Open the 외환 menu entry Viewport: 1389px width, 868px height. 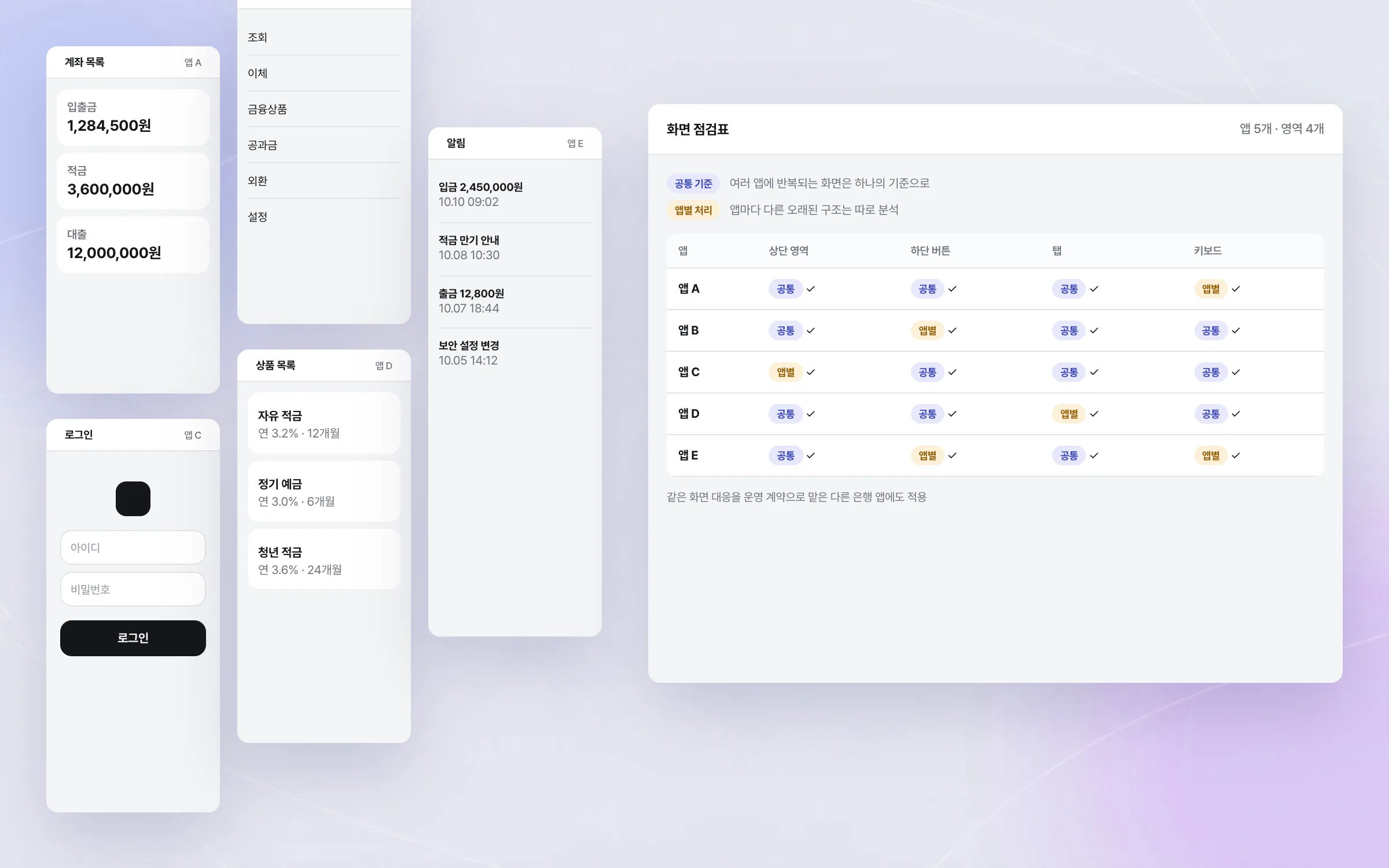point(324,181)
